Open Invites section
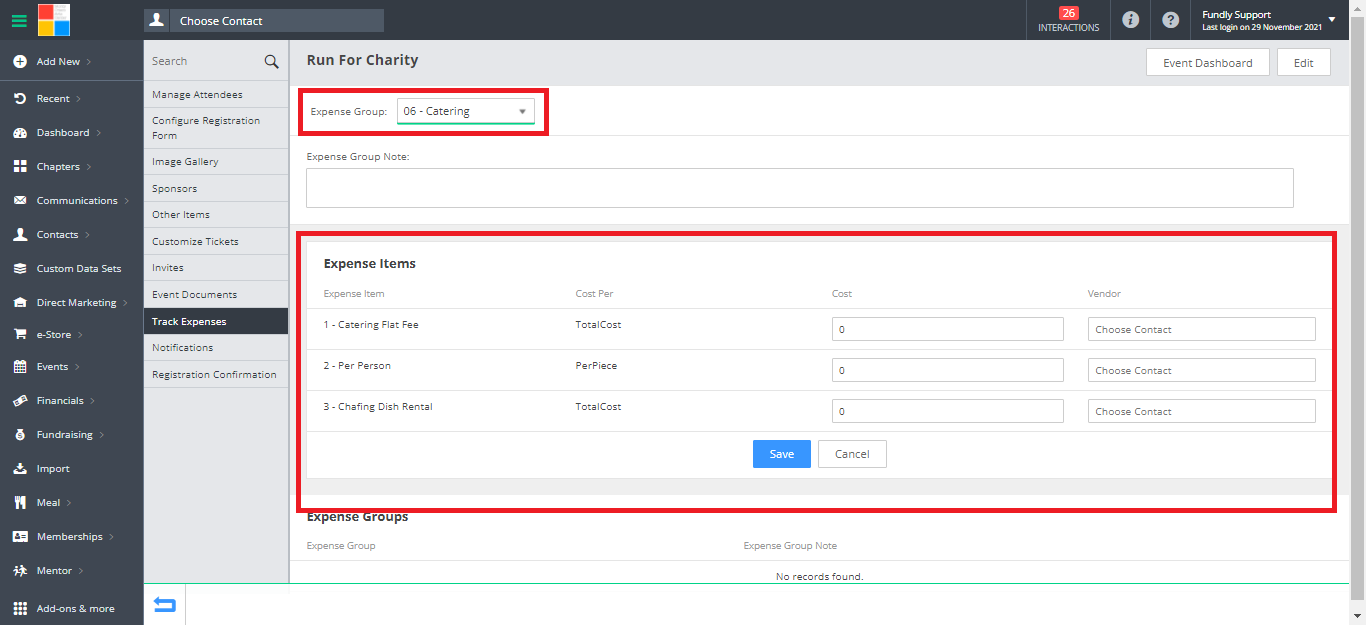Viewport: 1370px width, 625px height. [x=216, y=268]
